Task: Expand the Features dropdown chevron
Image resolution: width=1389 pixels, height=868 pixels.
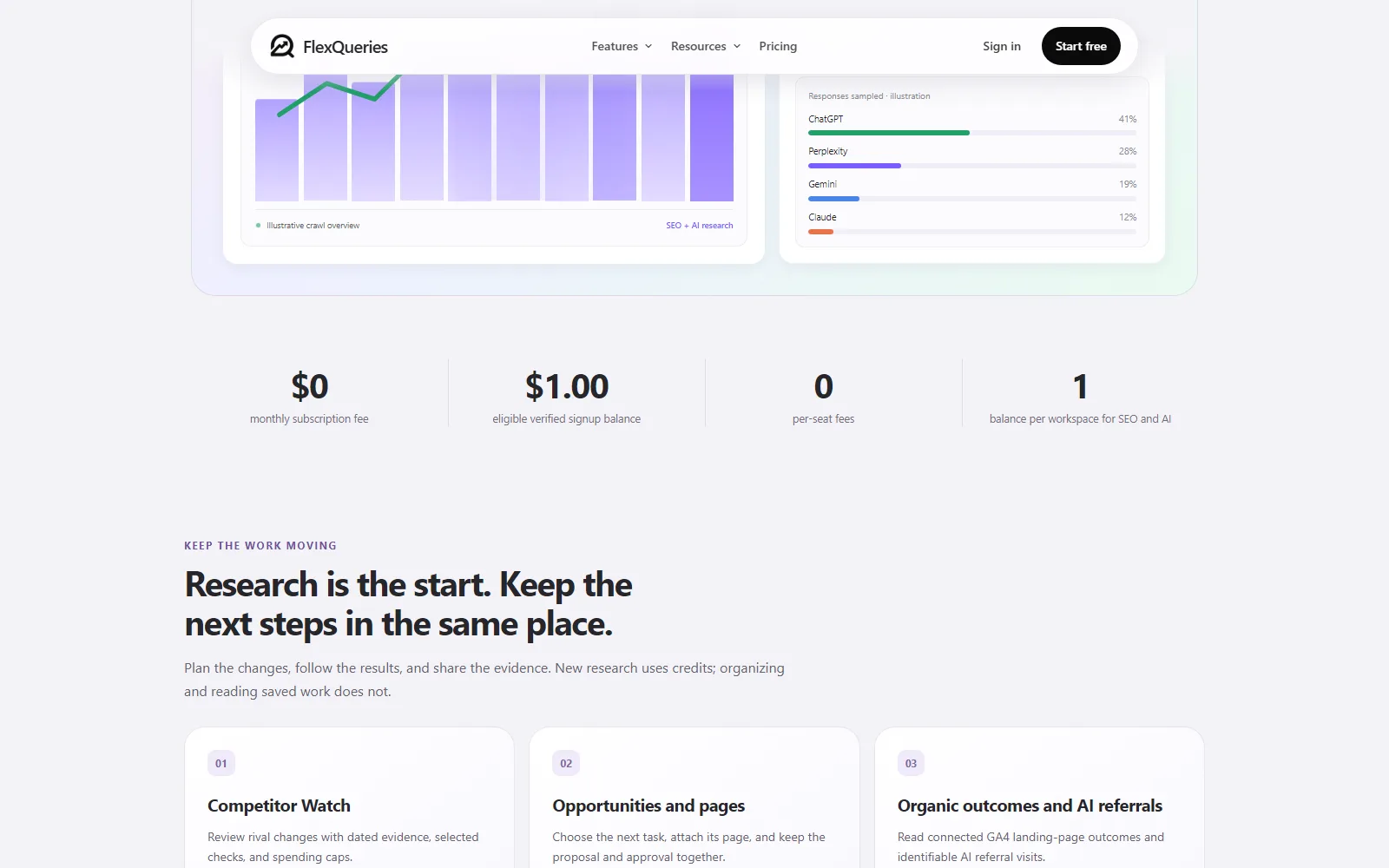Action: click(648, 47)
